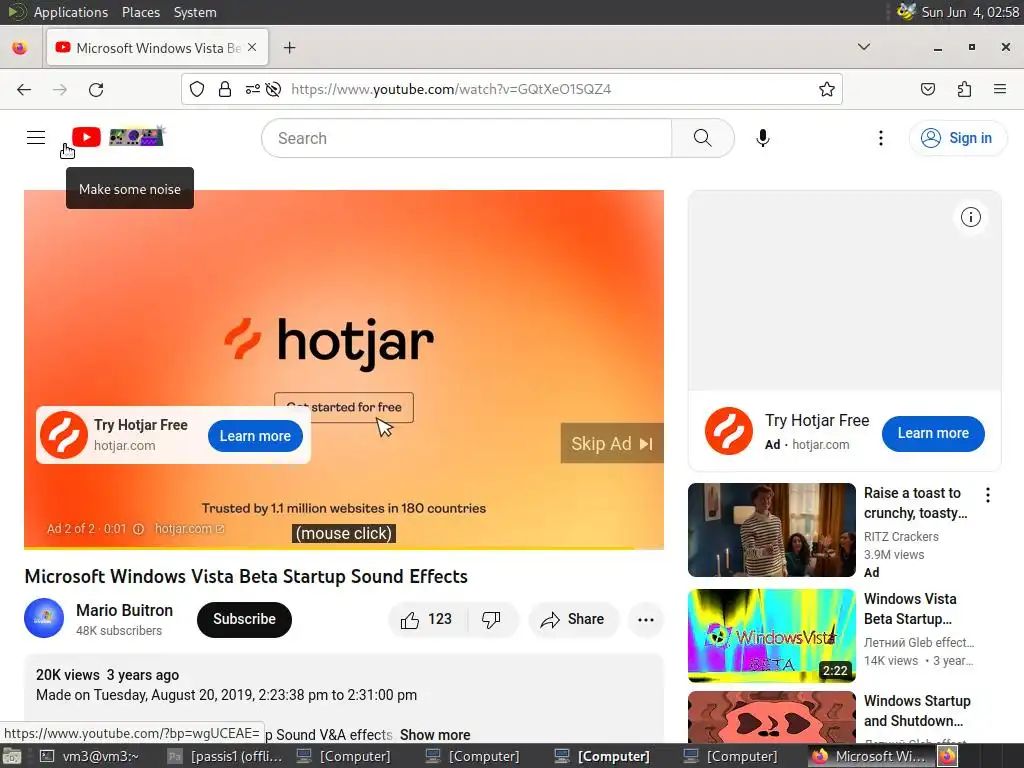Switch to passis1 taskbar window
Viewport: 1024px width, 768px height.
coord(225,756)
